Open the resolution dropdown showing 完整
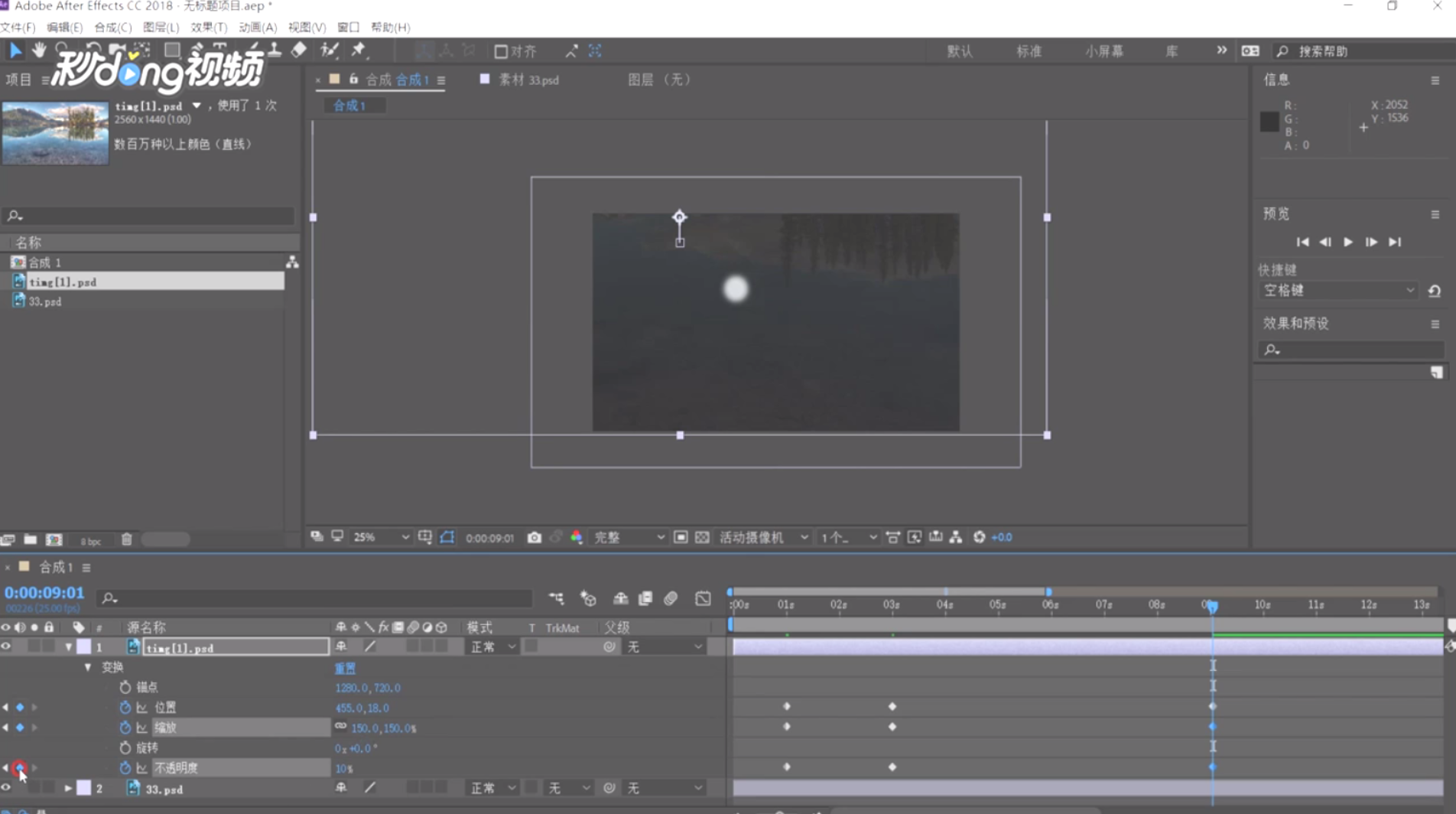 [x=629, y=538]
